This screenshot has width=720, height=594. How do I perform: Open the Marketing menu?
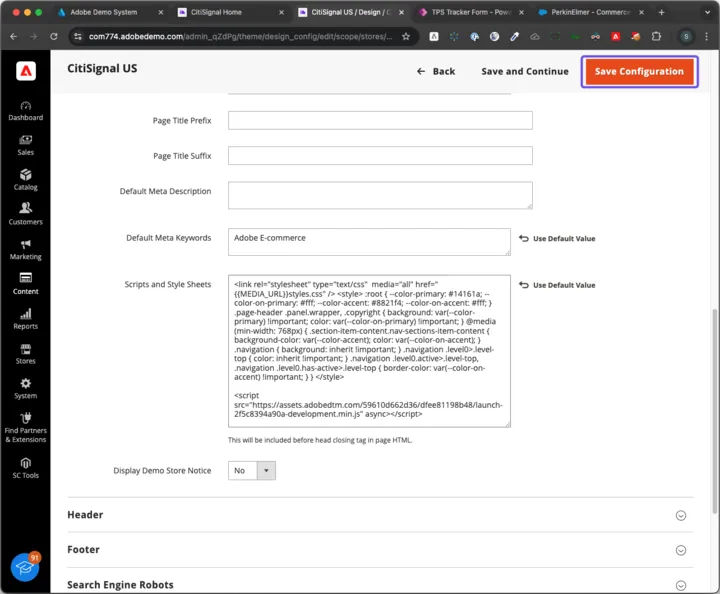coord(26,250)
